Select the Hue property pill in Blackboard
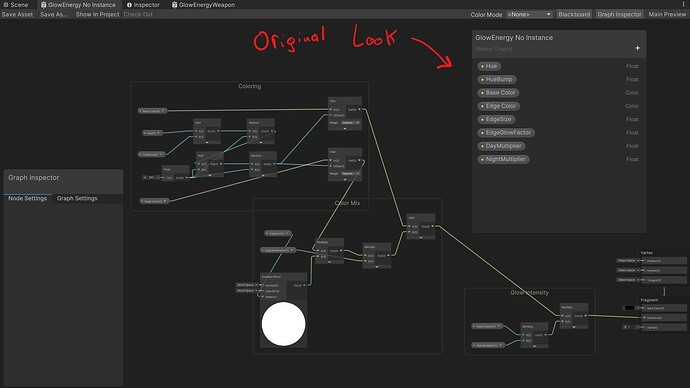Viewport: 690px width, 388px height. coord(489,66)
